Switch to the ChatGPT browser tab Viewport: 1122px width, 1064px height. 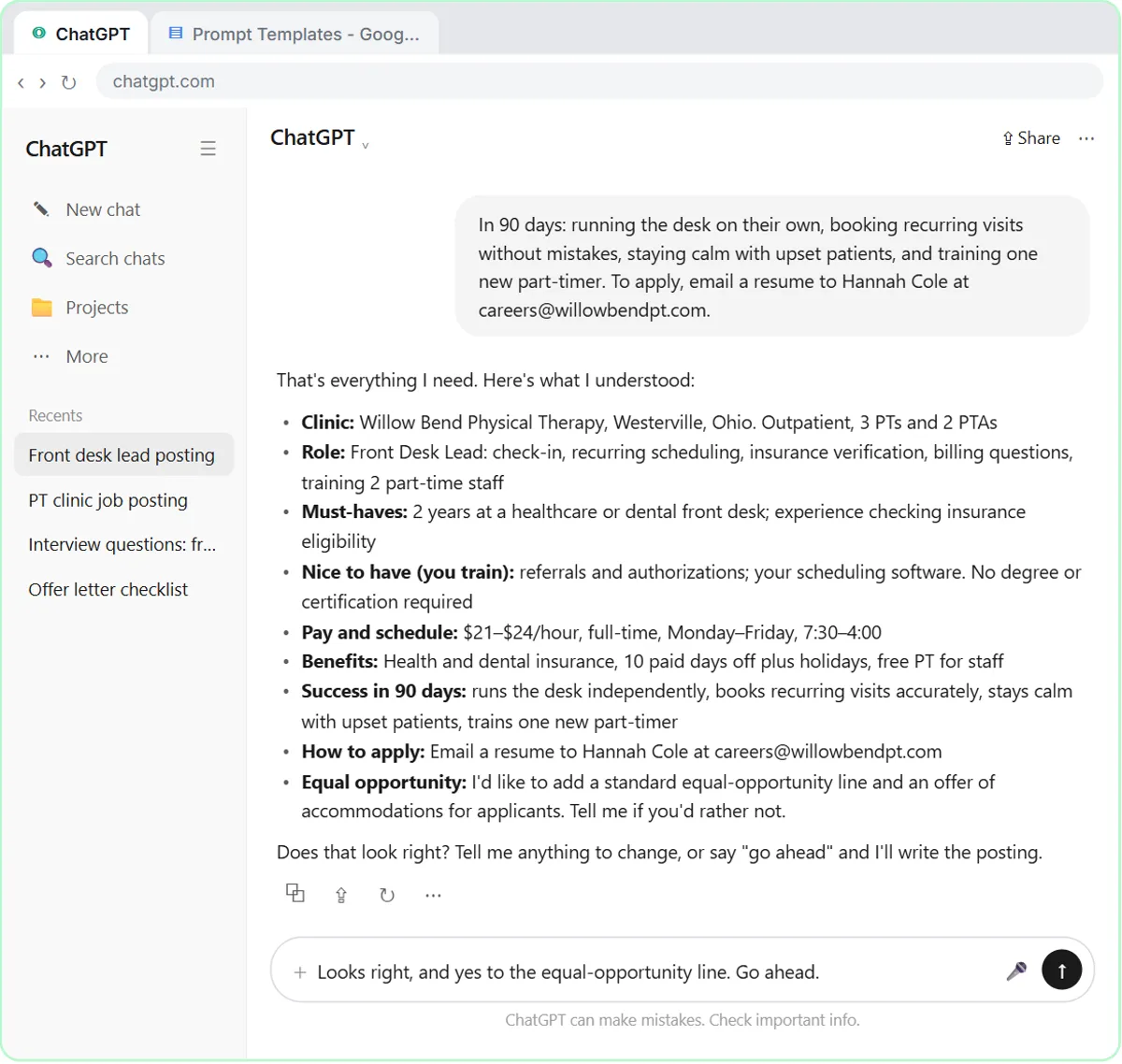point(81,34)
